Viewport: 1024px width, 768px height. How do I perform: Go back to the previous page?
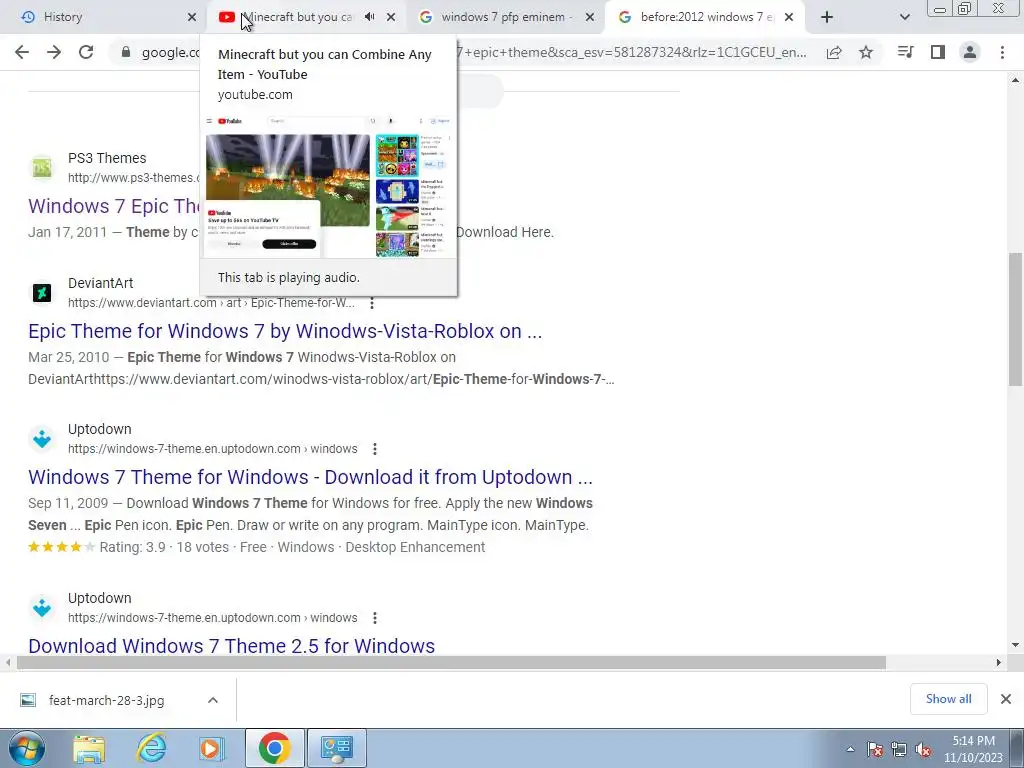point(22,52)
